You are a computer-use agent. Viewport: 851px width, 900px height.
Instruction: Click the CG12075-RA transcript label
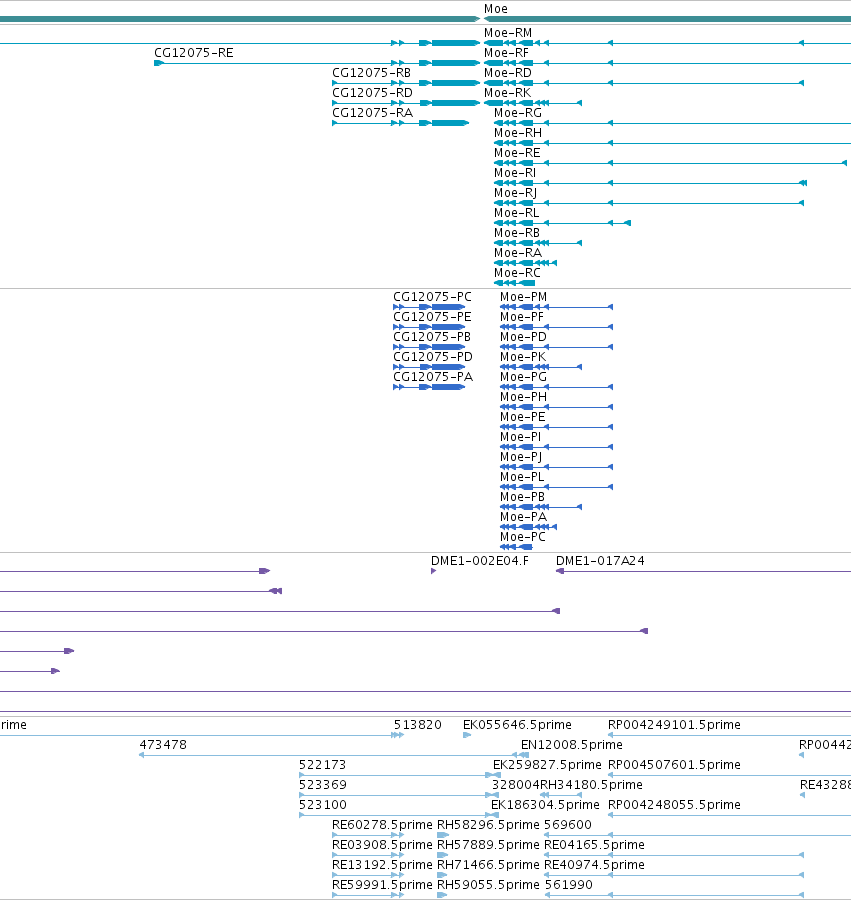(x=372, y=113)
